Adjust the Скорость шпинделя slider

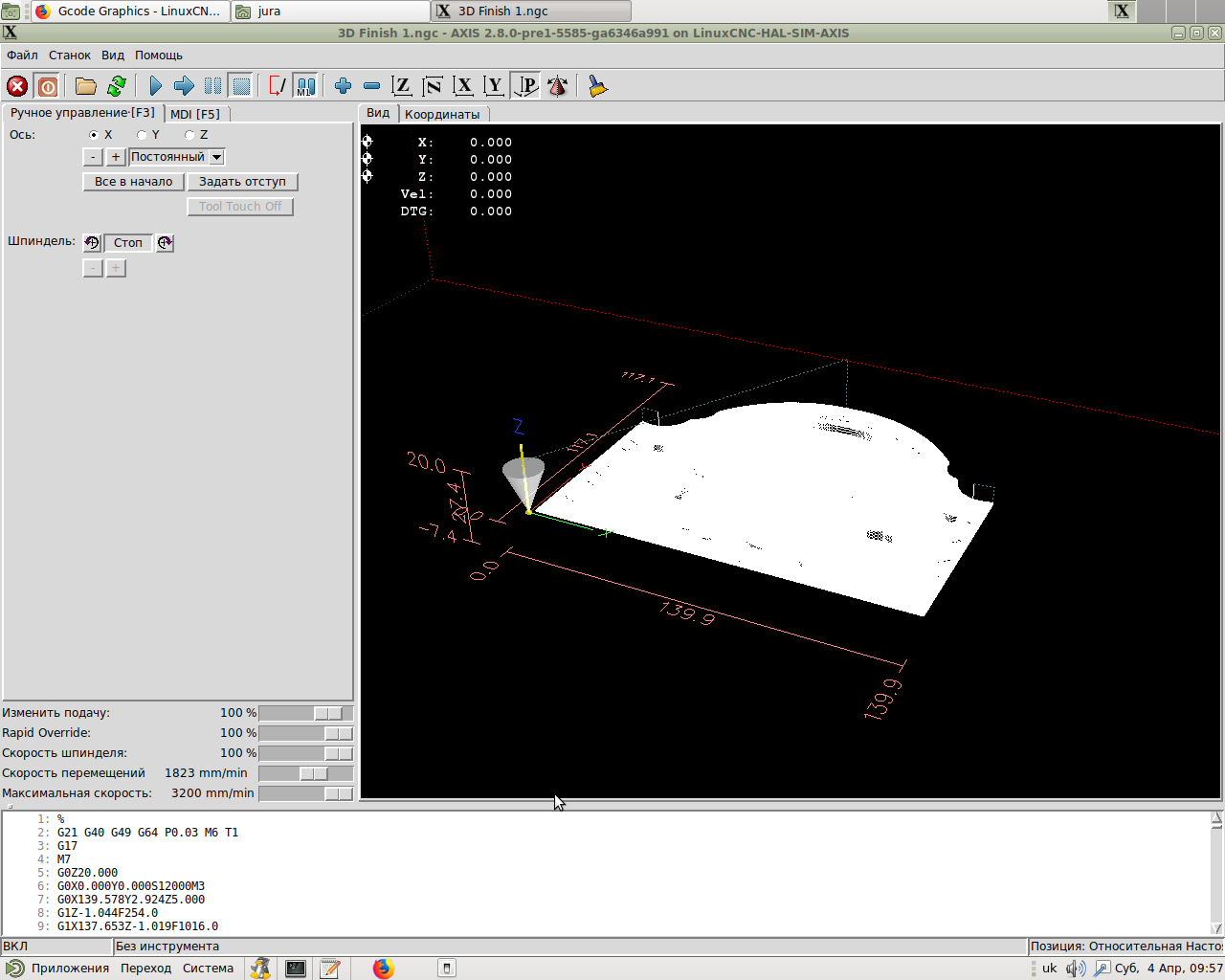pos(305,753)
